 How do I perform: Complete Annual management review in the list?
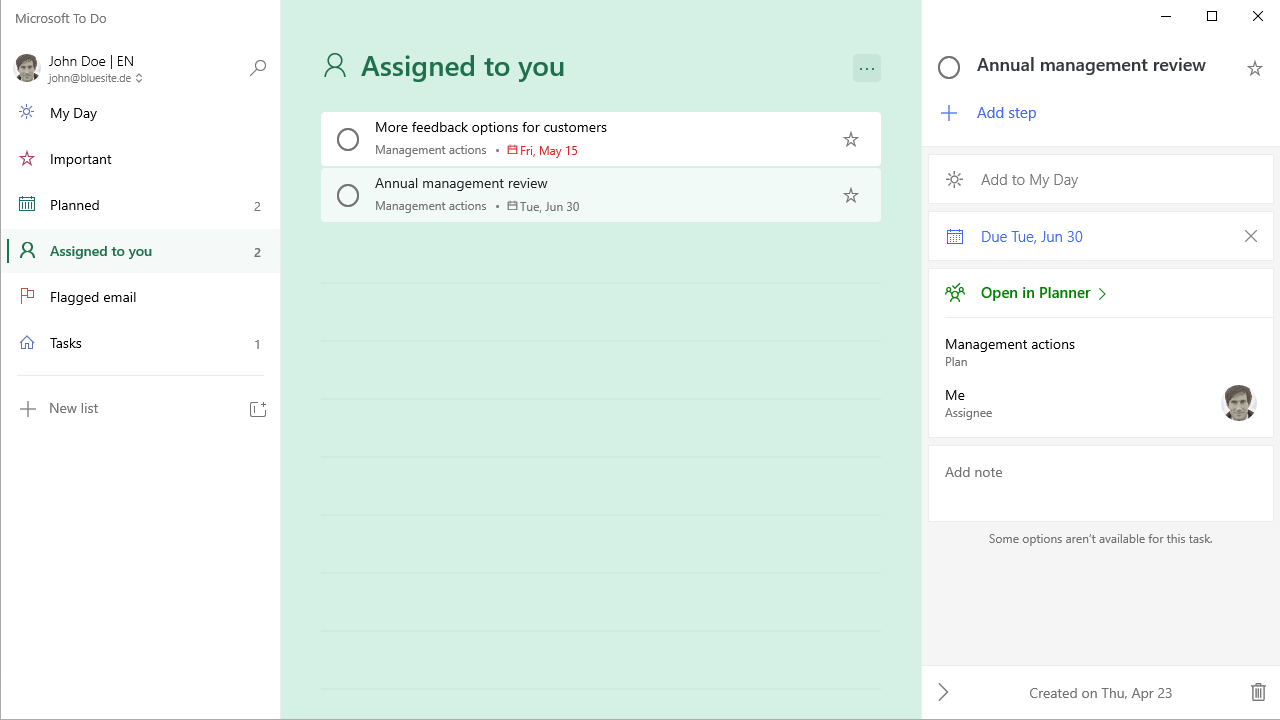tap(348, 195)
